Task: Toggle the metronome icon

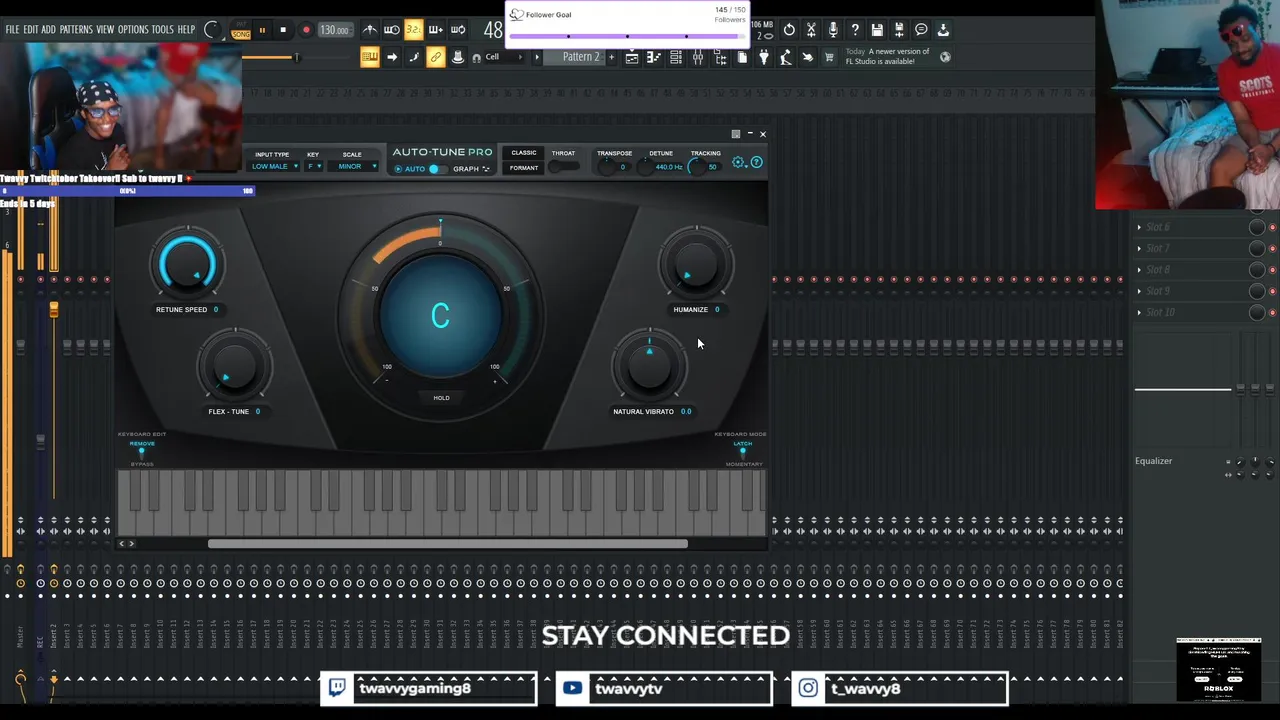Action: pos(370,30)
